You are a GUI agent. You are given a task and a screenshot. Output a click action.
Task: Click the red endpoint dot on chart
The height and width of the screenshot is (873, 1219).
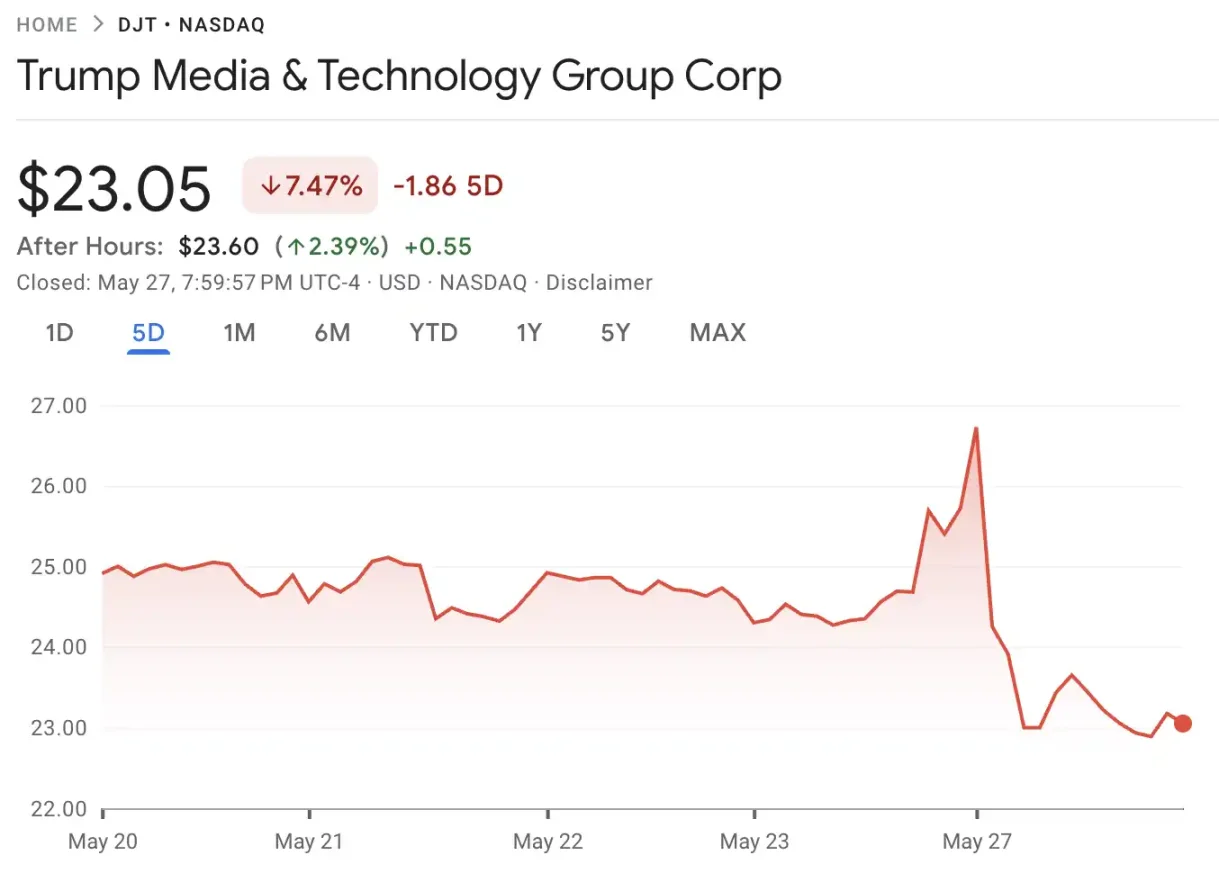(x=1183, y=724)
